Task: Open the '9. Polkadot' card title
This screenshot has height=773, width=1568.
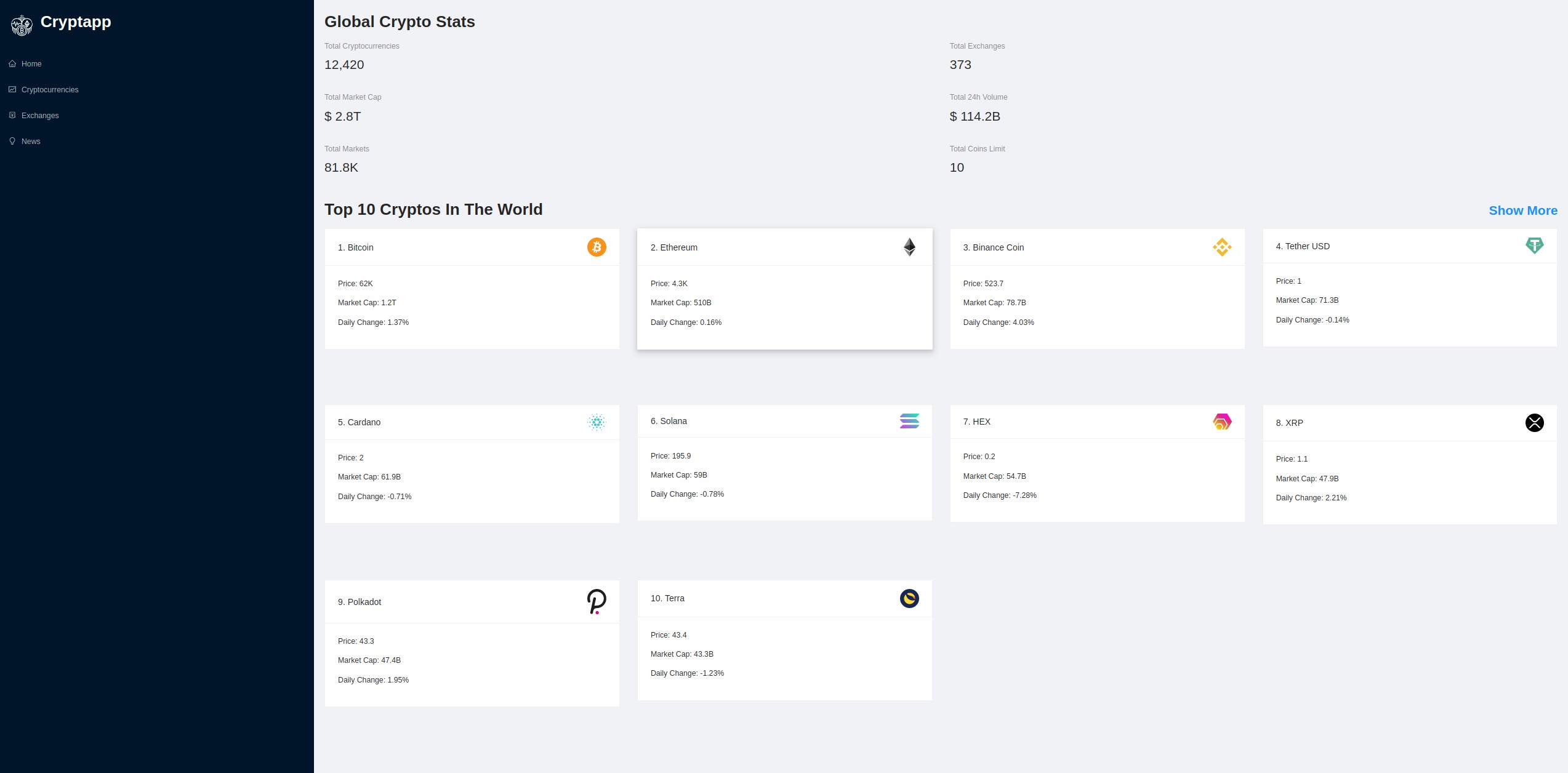Action: click(x=360, y=602)
